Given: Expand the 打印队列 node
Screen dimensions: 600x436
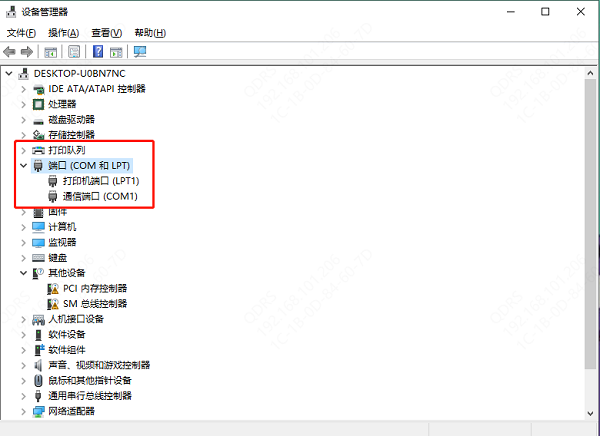Looking at the screenshot, I should tap(23, 150).
